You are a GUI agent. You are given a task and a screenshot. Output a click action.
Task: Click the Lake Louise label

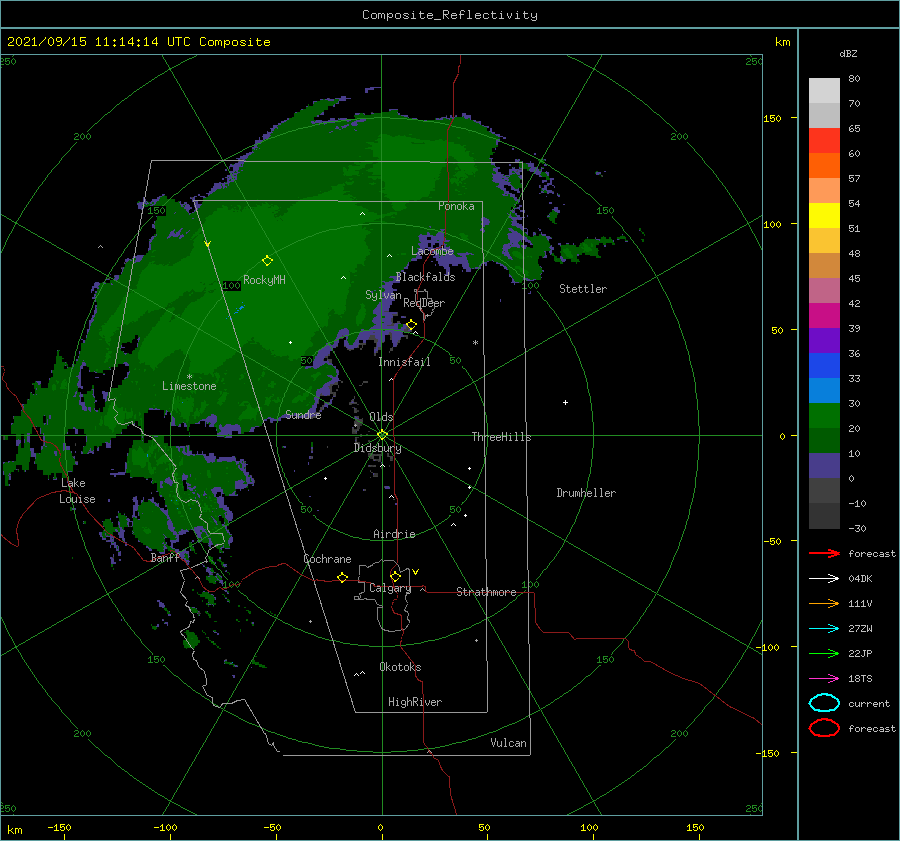click(x=77, y=491)
